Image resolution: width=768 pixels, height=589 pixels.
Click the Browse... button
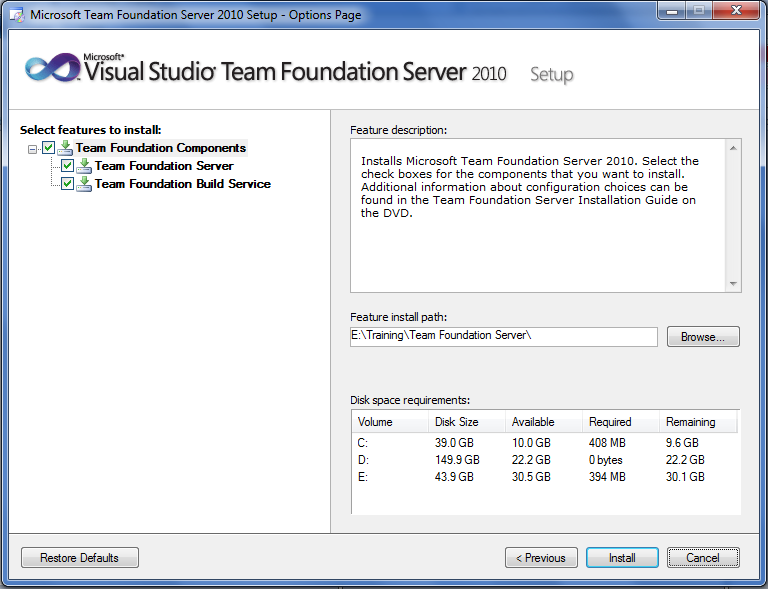pyautogui.click(x=703, y=337)
